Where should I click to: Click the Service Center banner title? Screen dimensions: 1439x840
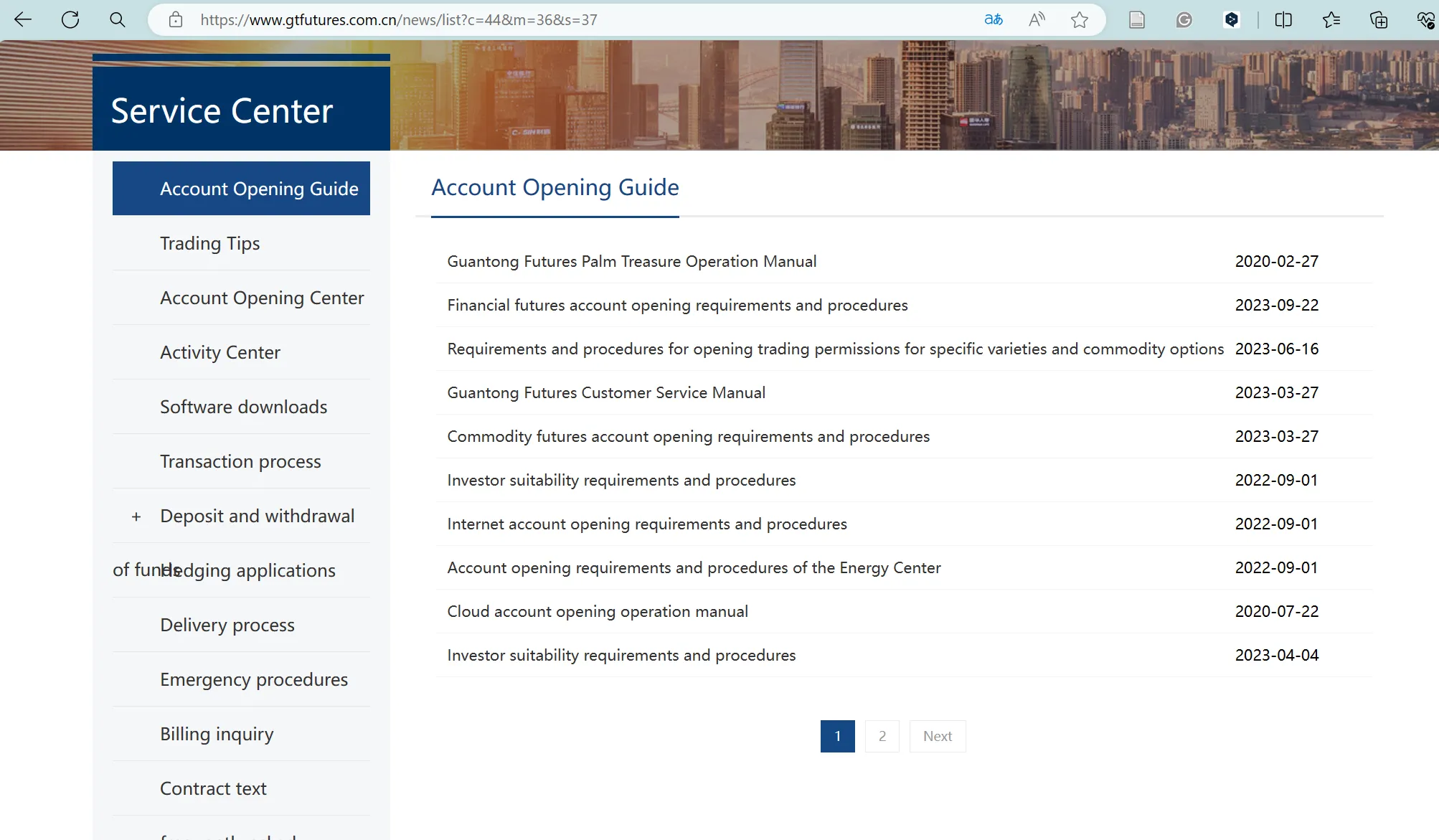click(x=222, y=111)
